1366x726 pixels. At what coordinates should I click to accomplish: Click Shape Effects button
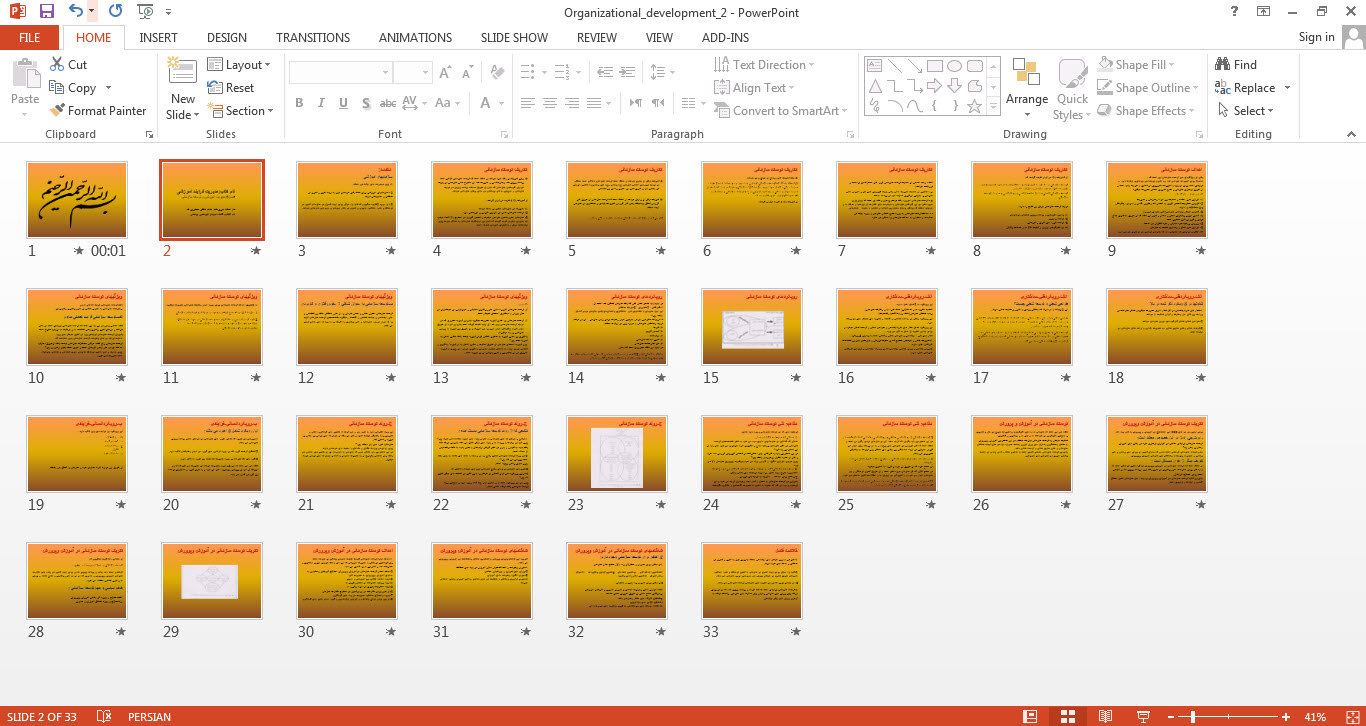pyautogui.click(x=1146, y=111)
